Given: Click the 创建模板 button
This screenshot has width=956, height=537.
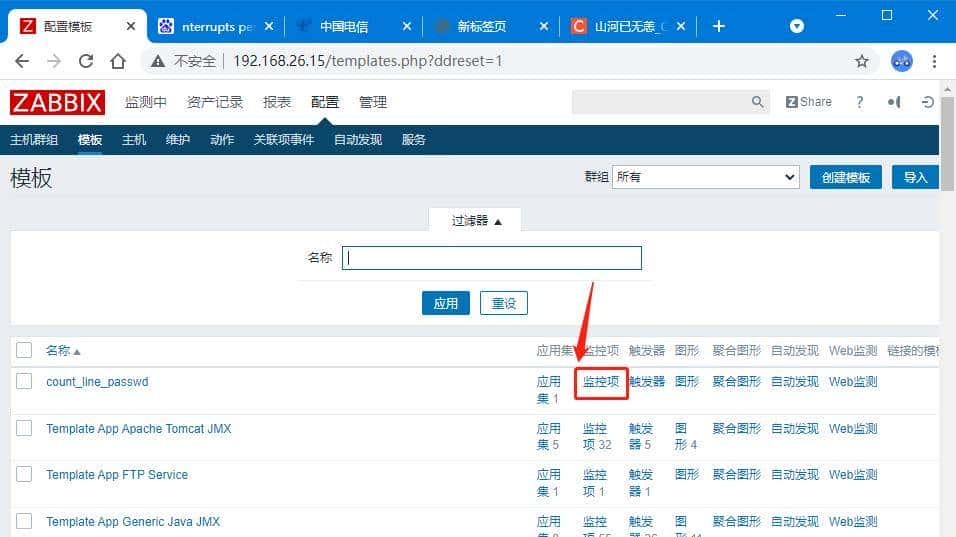Looking at the screenshot, I should 846,177.
